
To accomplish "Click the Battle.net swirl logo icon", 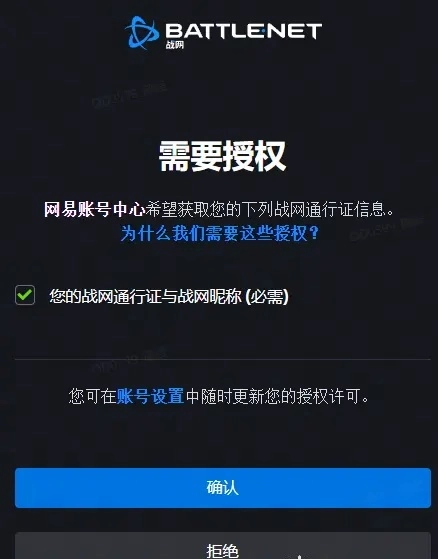I will (142, 32).
